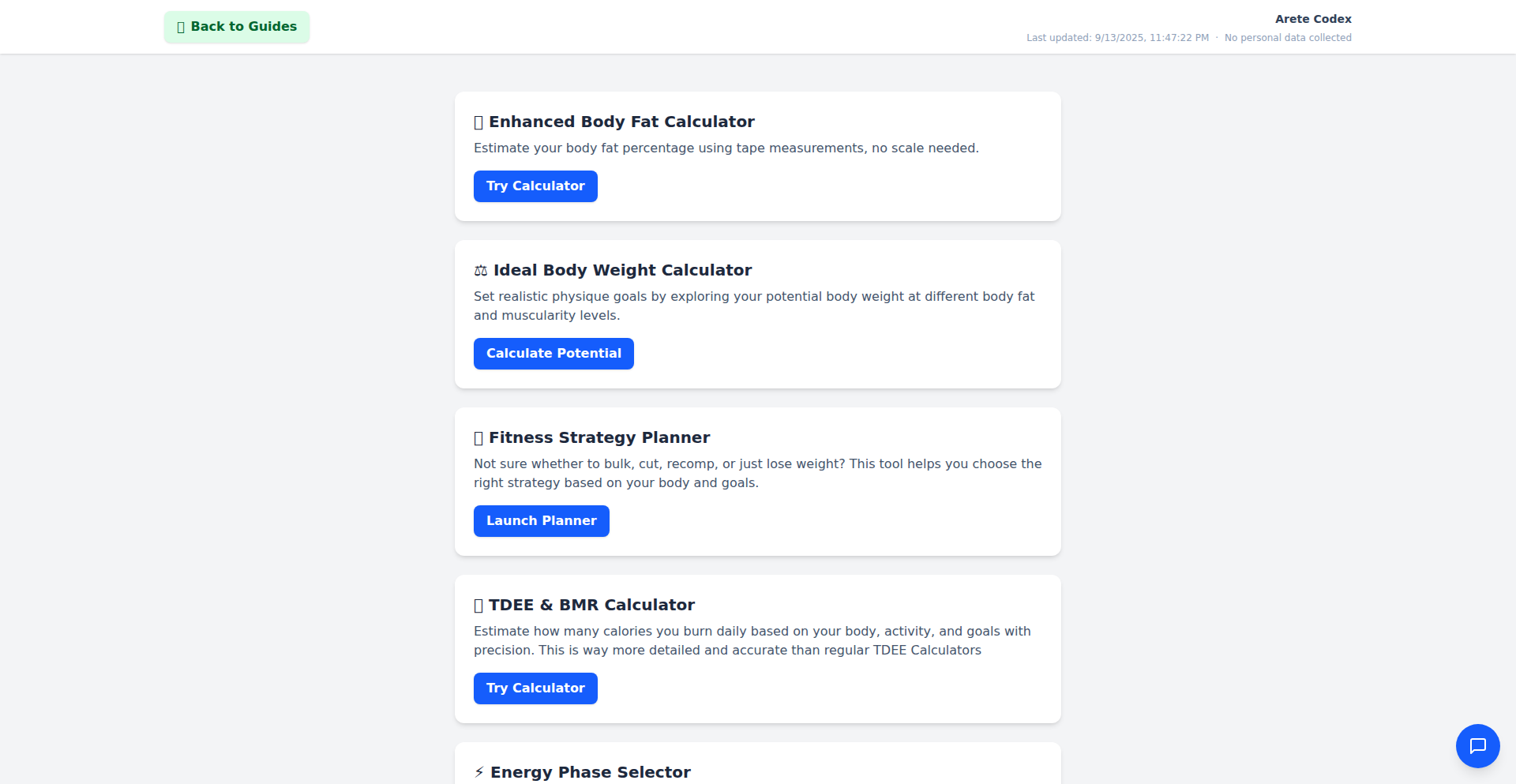
Task: Select the TDEE & BMR Calculator title text
Action: click(x=591, y=605)
